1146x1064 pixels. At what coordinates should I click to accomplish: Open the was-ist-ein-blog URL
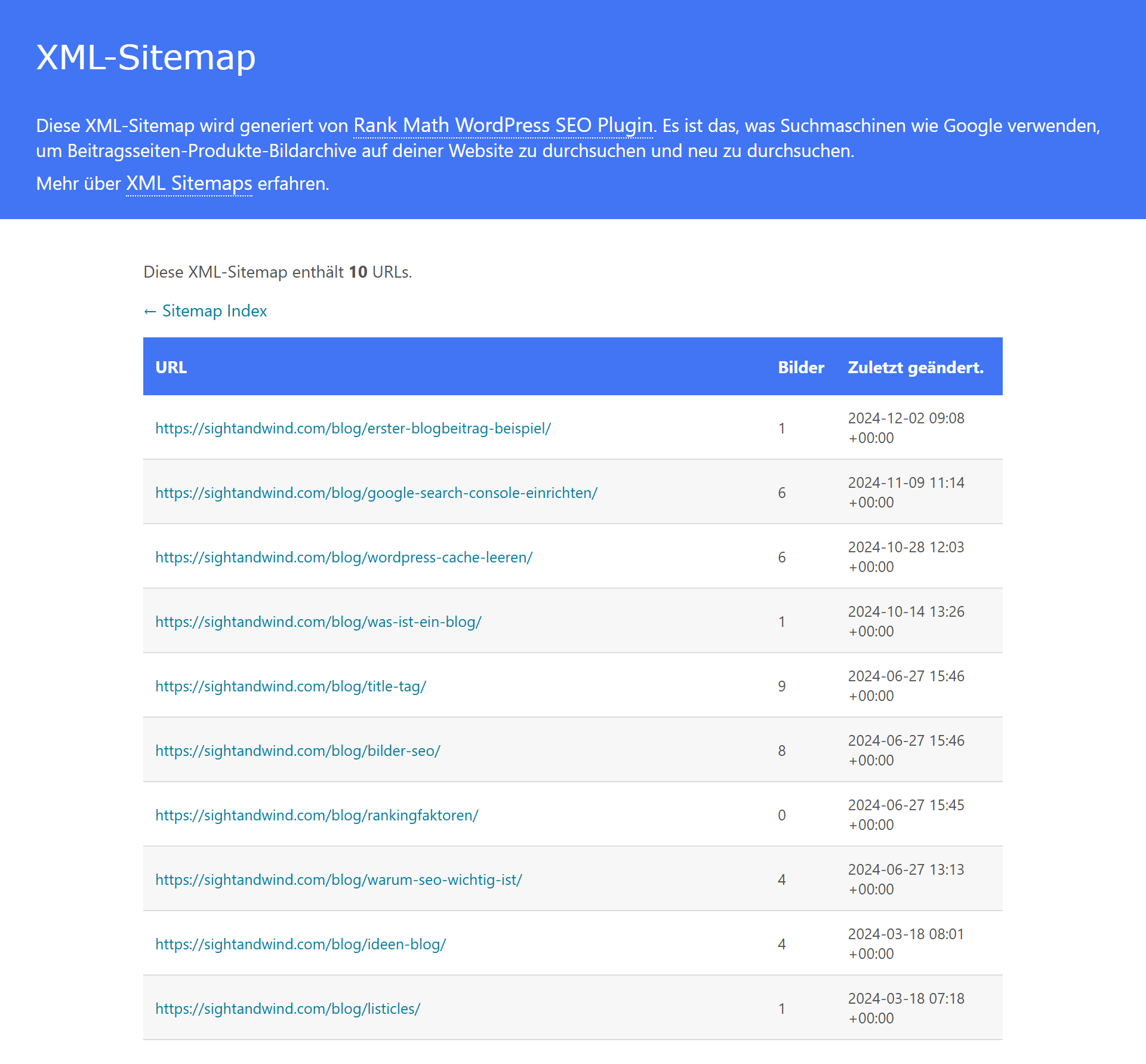pyautogui.click(x=319, y=622)
